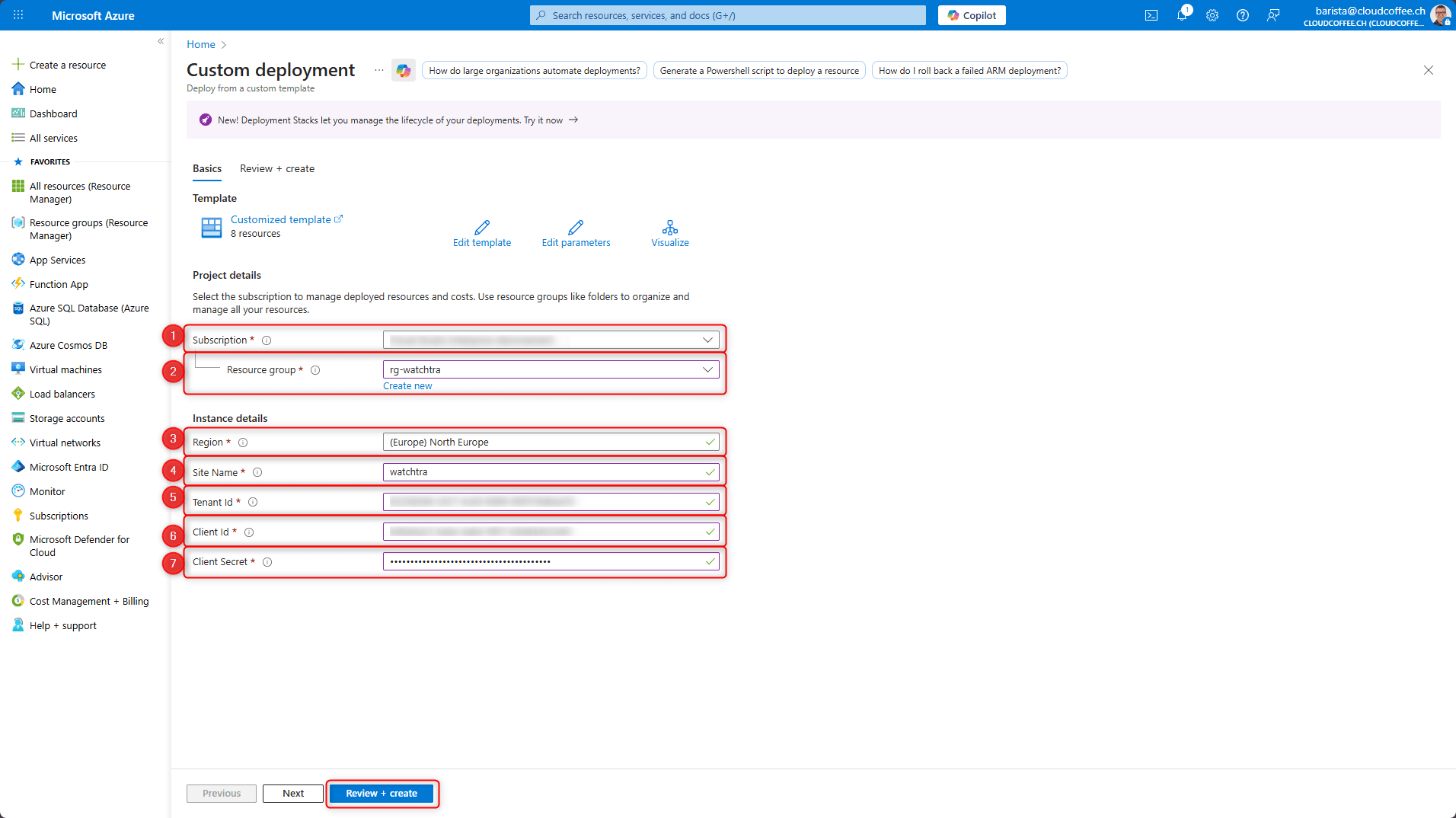Click the Create new resource group link
Screen dimensions: 1456x818
pyautogui.click(x=407, y=386)
